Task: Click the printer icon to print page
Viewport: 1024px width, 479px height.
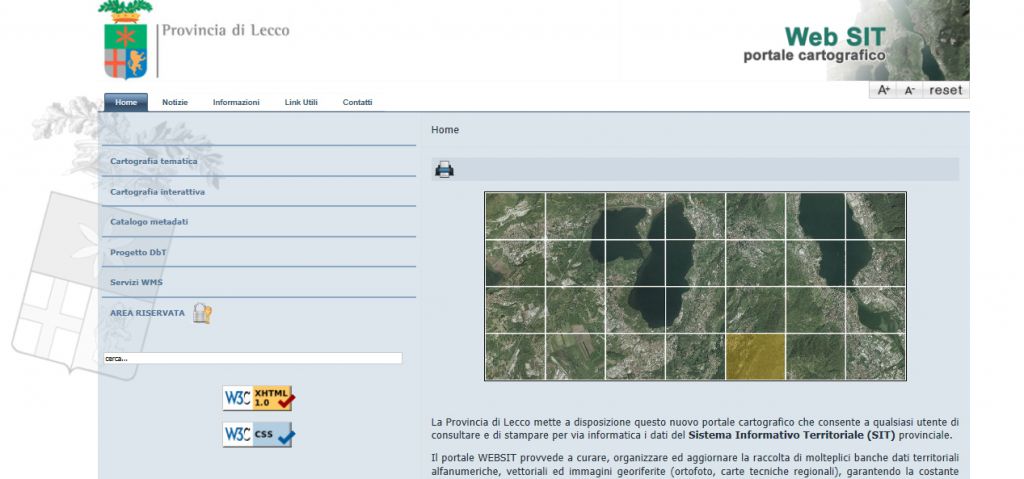Action: pyautogui.click(x=445, y=170)
